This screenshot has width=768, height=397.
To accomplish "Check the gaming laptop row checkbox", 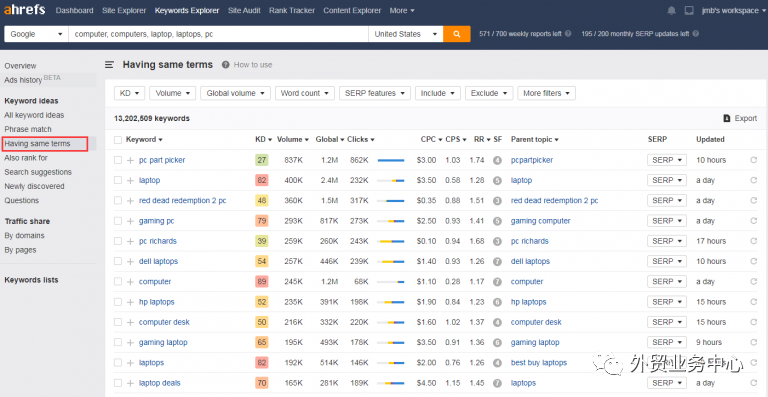I will click(x=118, y=342).
